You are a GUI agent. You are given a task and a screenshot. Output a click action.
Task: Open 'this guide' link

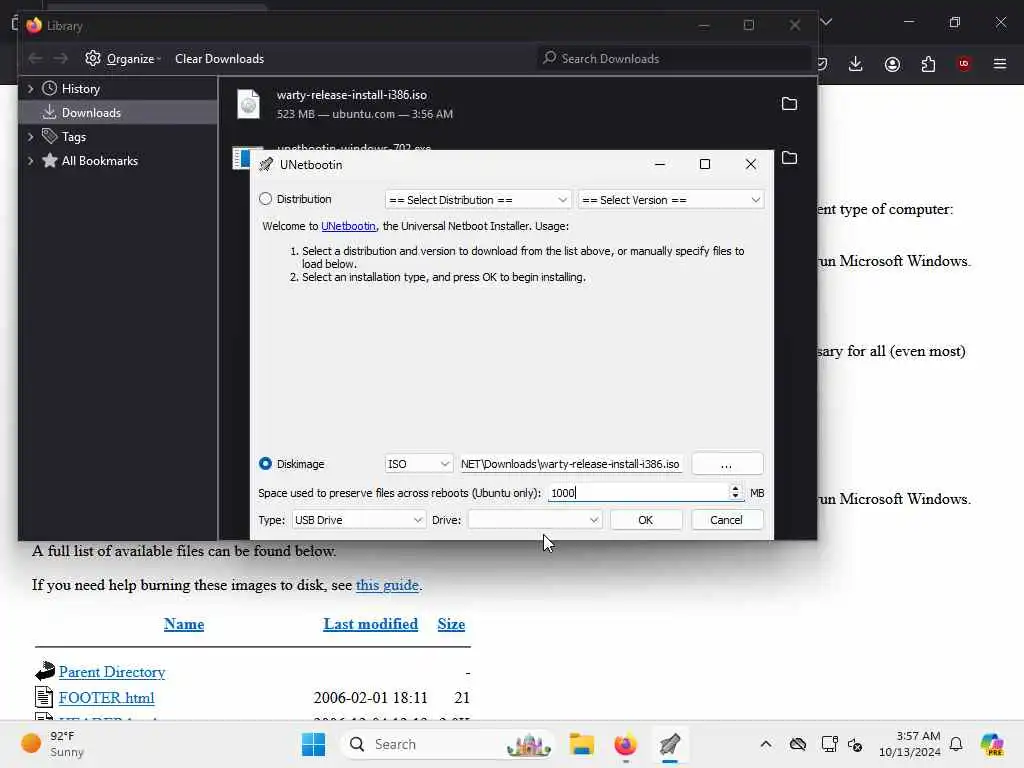pos(387,584)
